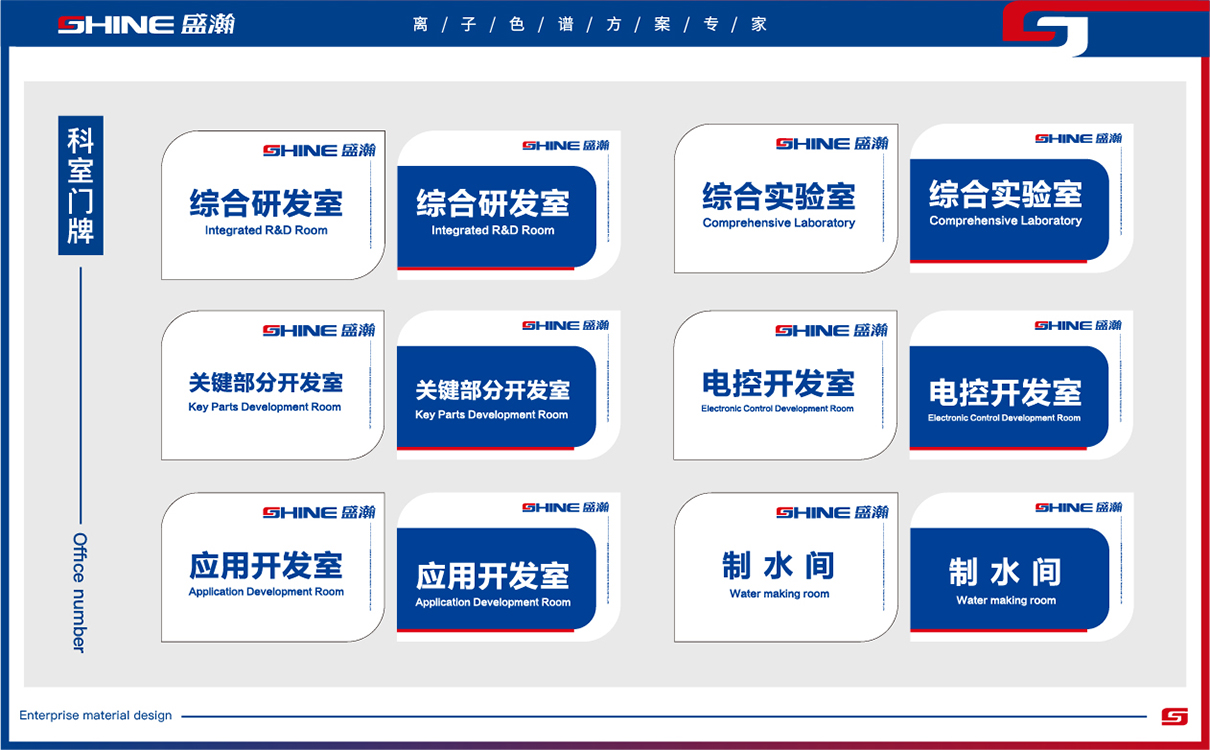Click the 离子色谱方案专家 header tagline
Screen dimensions: 1210x750
tap(590, 25)
